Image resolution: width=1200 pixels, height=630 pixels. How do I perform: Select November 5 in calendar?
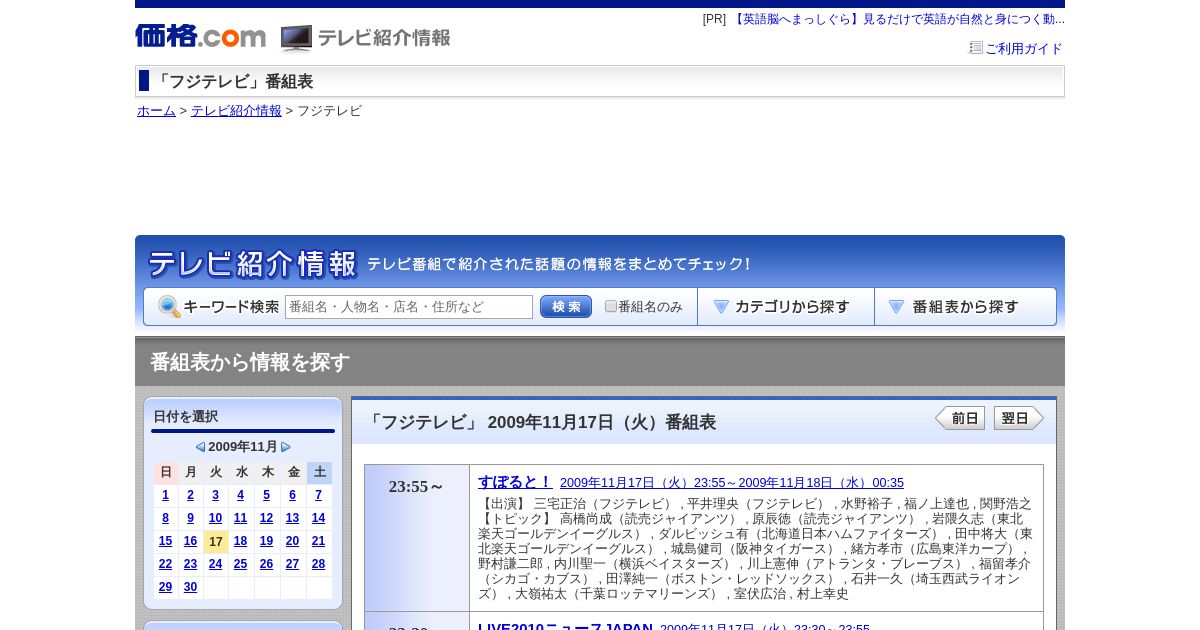[266, 495]
